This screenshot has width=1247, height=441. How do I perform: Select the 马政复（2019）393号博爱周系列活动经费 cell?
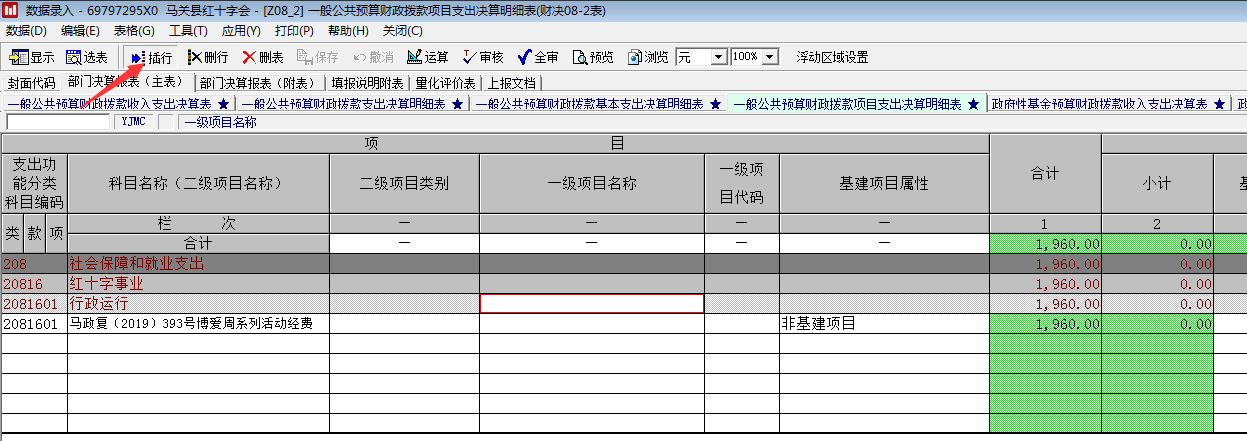point(198,324)
